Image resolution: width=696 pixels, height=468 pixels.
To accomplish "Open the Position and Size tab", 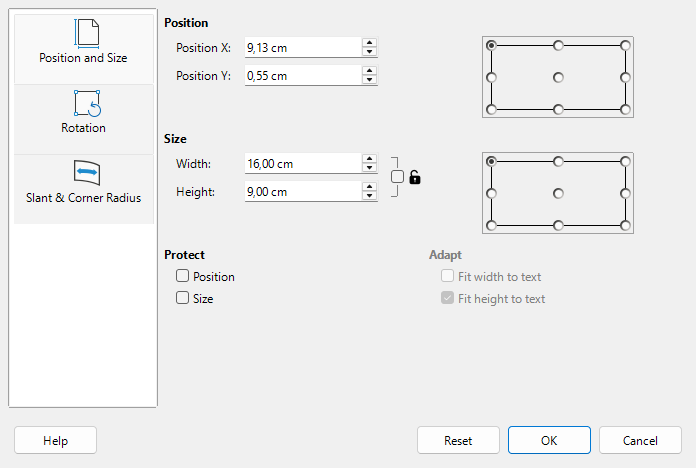I will click(x=83, y=49).
